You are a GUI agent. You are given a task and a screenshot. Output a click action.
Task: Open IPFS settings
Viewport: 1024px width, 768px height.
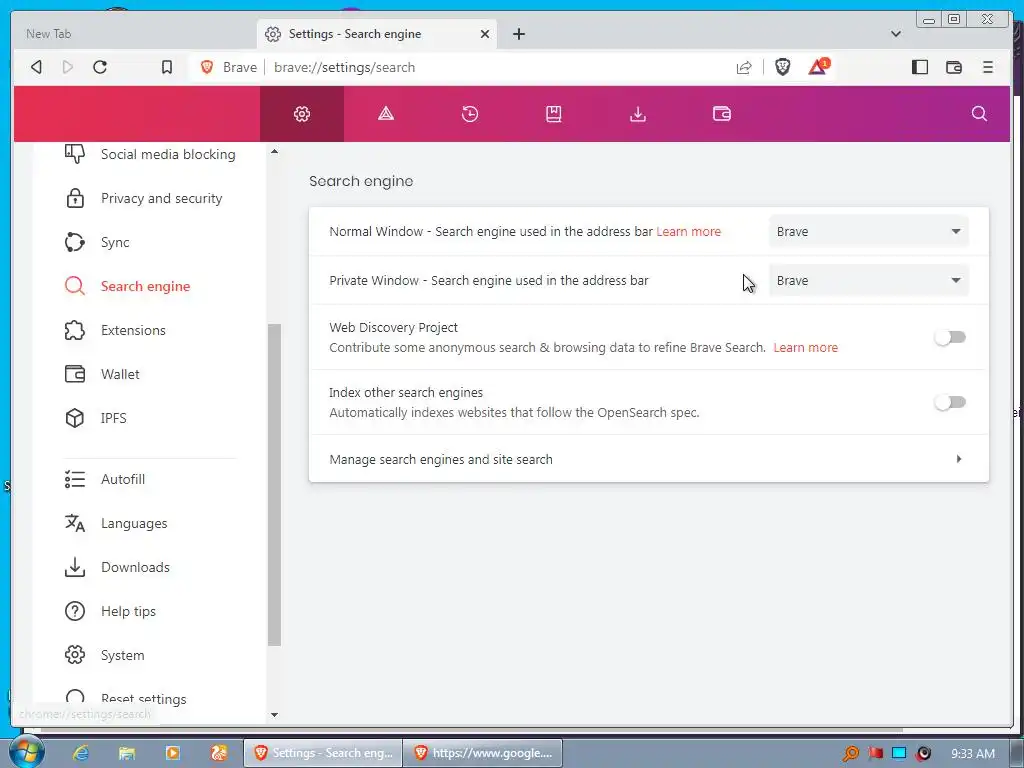[95, 418]
